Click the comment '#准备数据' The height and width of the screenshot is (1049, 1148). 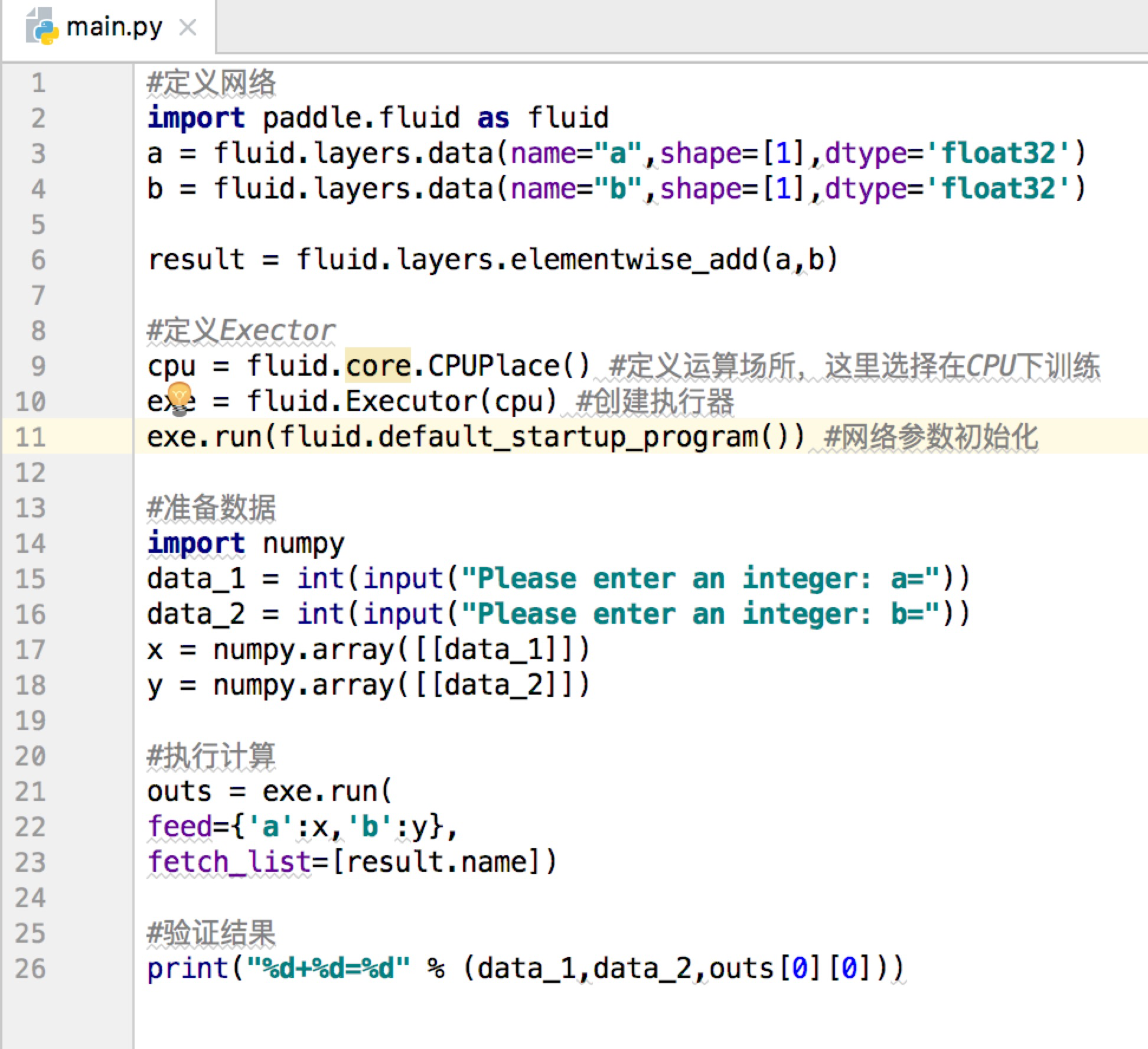click(x=211, y=508)
